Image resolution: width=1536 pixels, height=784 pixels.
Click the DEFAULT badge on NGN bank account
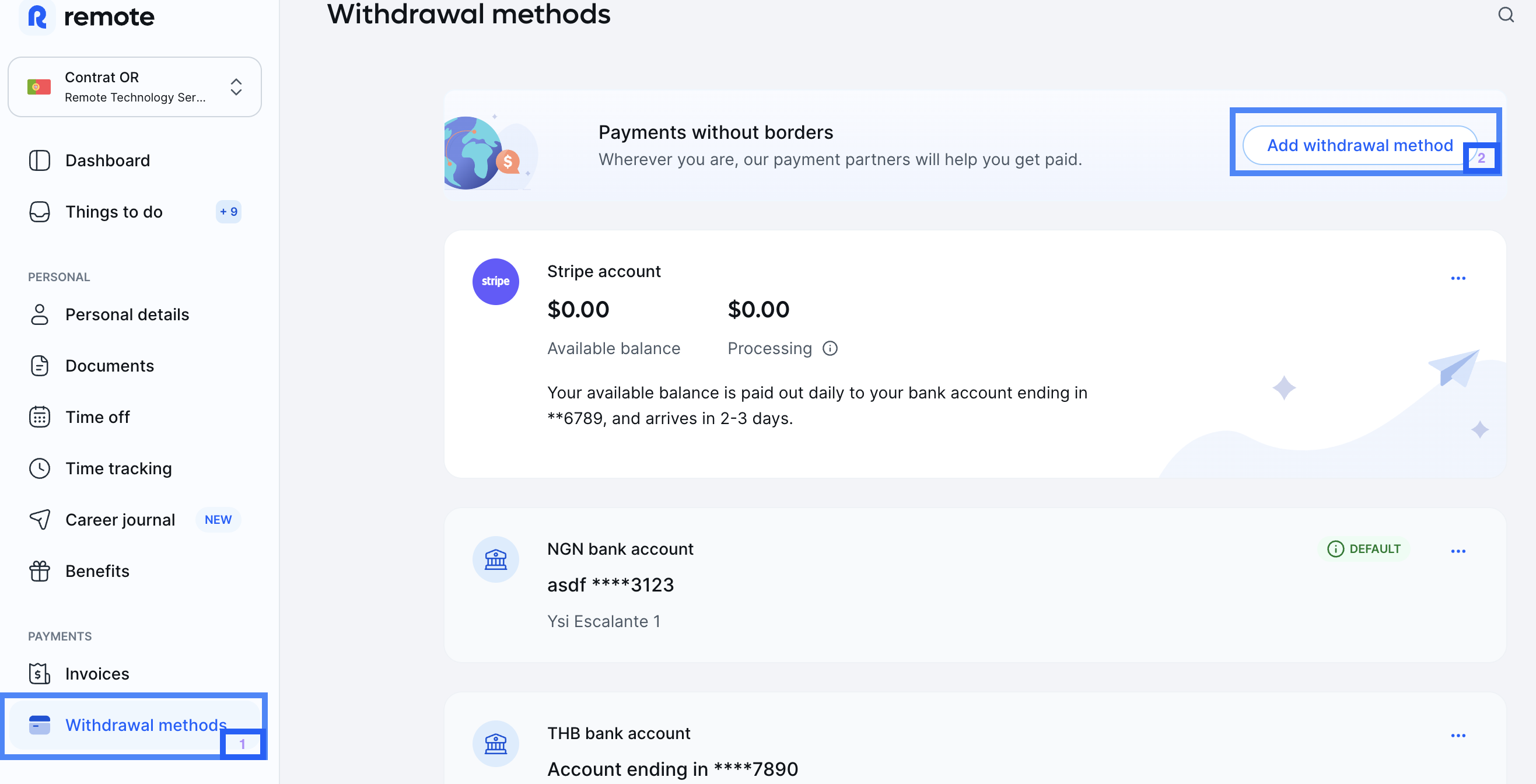(1364, 548)
